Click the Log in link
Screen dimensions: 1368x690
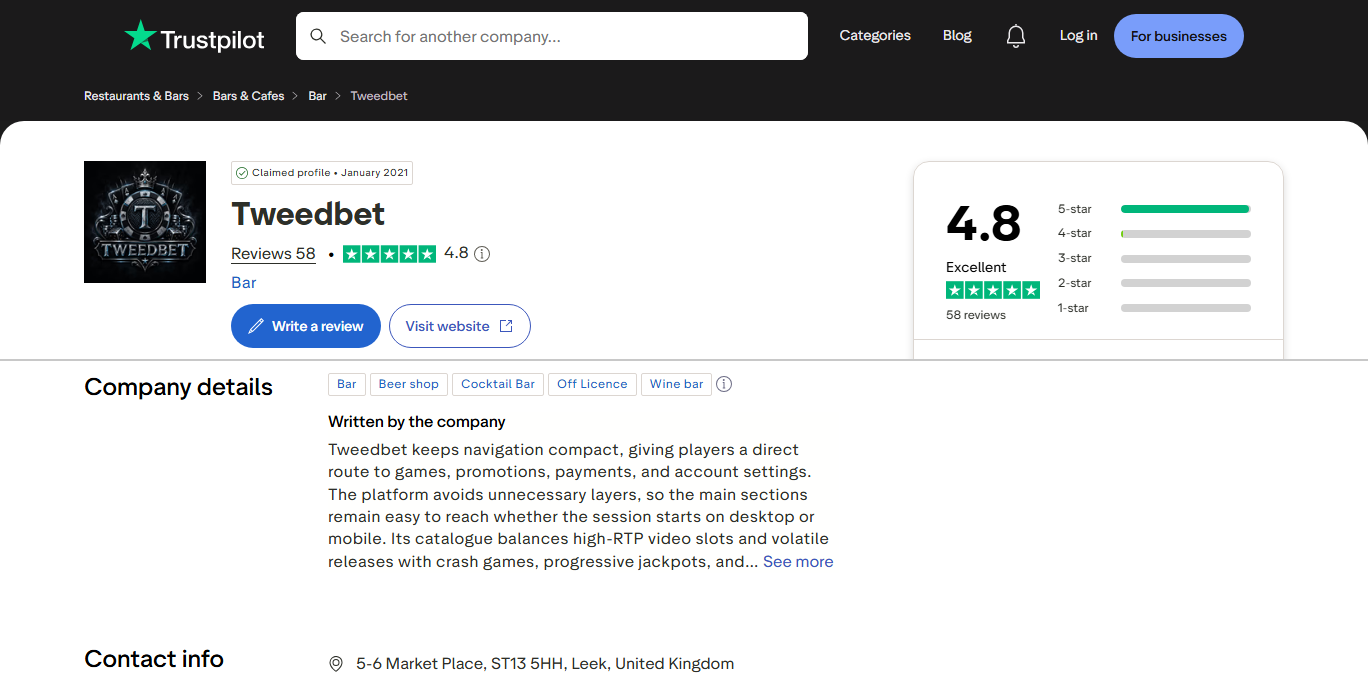click(1078, 36)
